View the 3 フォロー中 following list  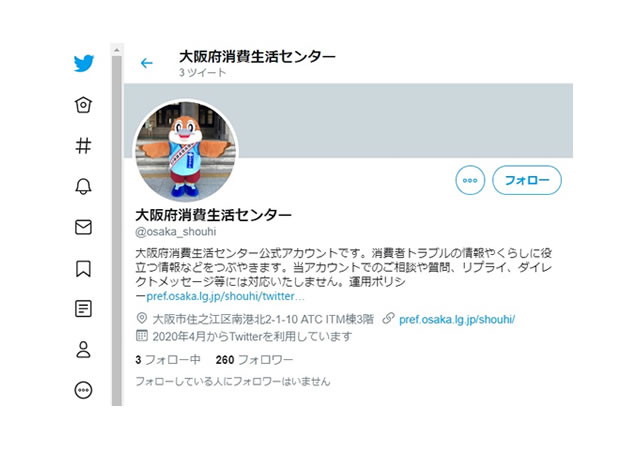(x=168, y=360)
